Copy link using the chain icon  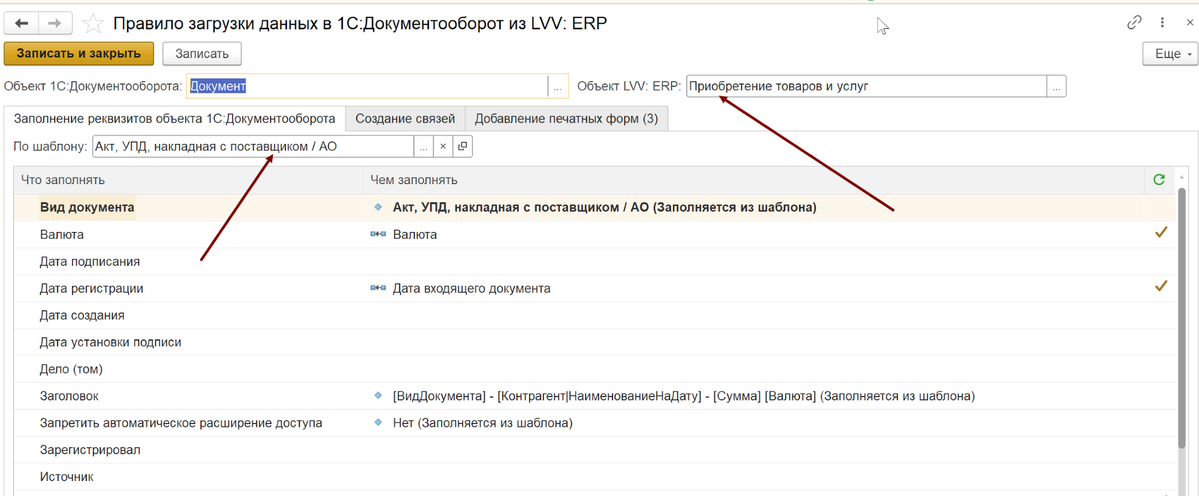point(1134,22)
